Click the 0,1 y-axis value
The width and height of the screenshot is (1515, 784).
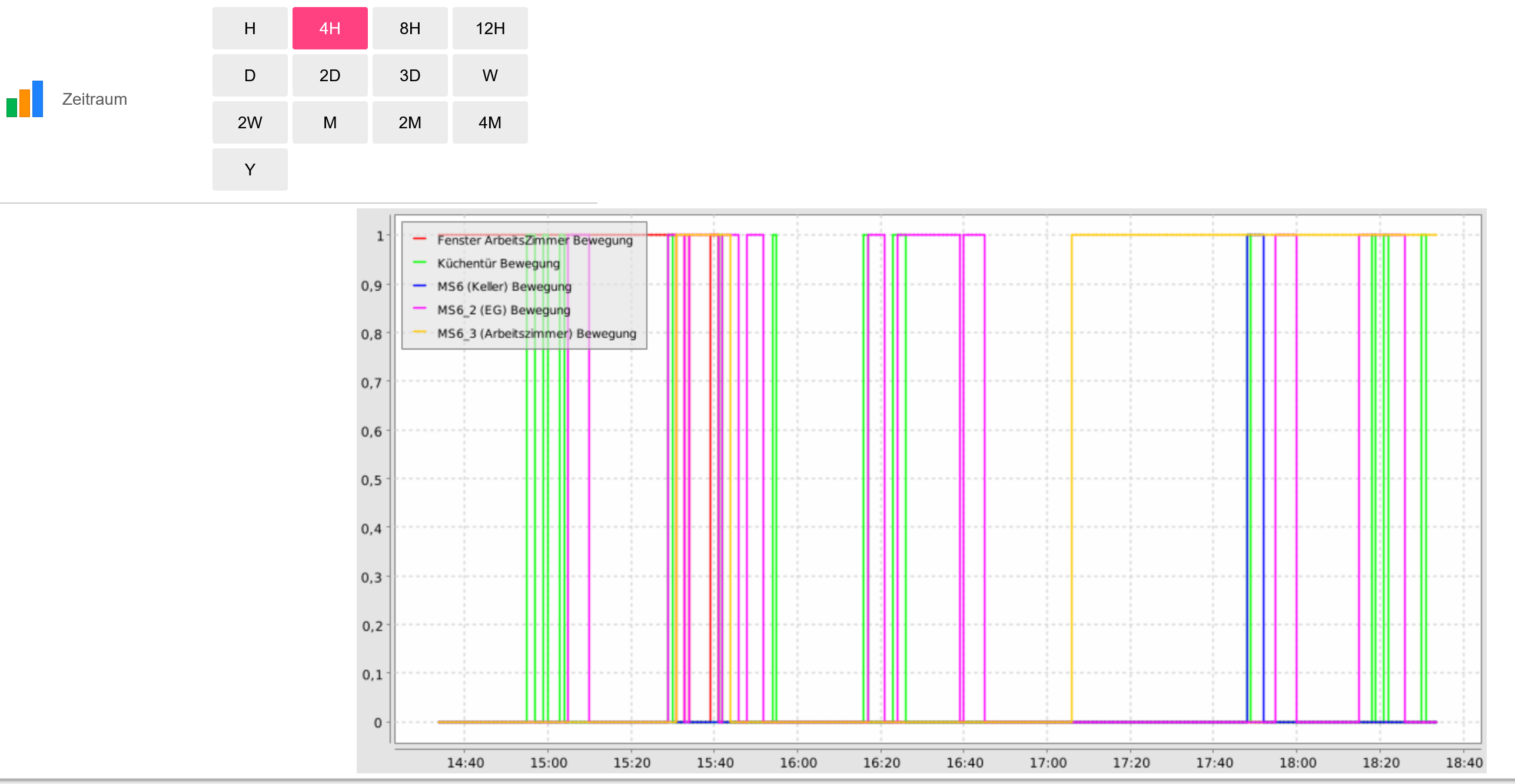pyautogui.click(x=371, y=675)
